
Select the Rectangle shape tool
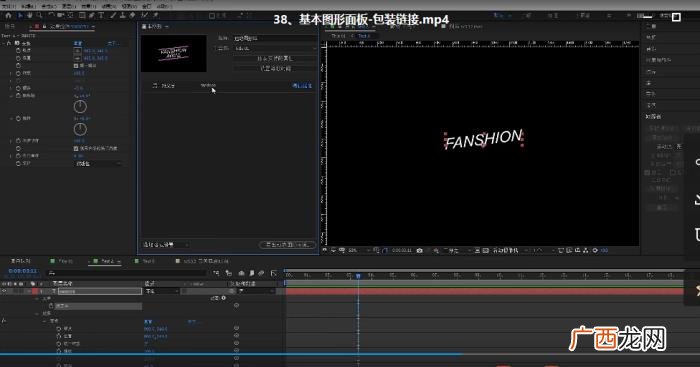82,16
